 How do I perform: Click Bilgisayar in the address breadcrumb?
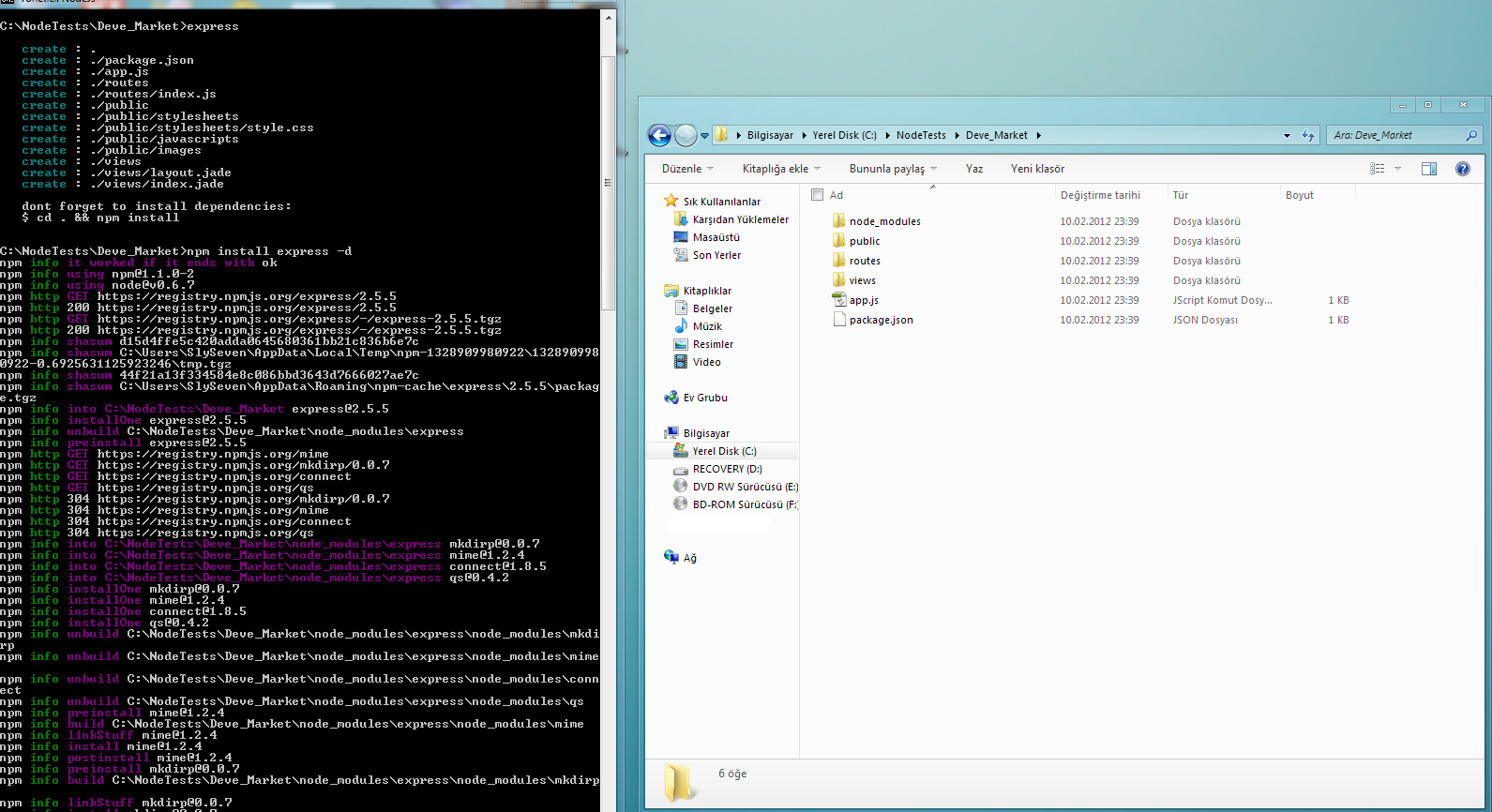pyautogui.click(x=770, y=136)
